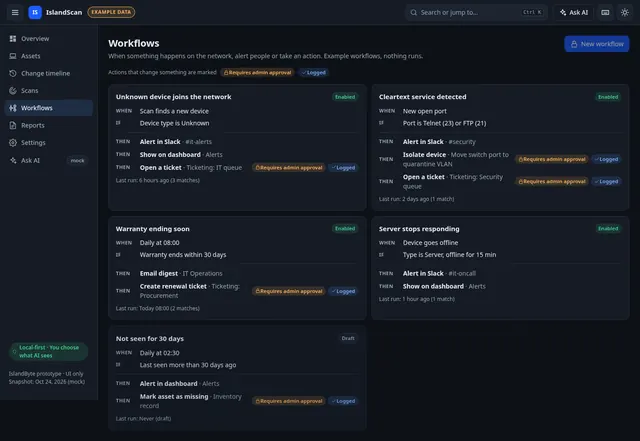This screenshot has height=441, width=640.
Task: Open Server stops responding workflow
Action: pyautogui.click(x=419, y=229)
